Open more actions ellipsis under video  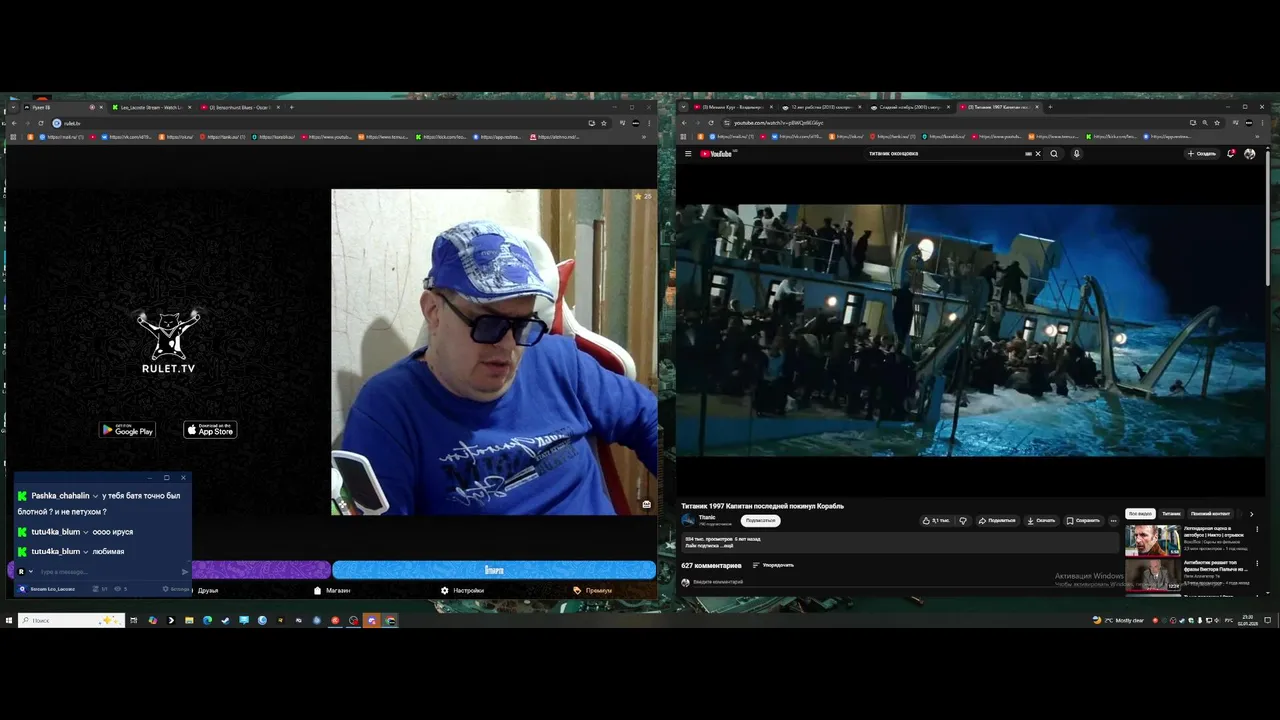[1113, 520]
